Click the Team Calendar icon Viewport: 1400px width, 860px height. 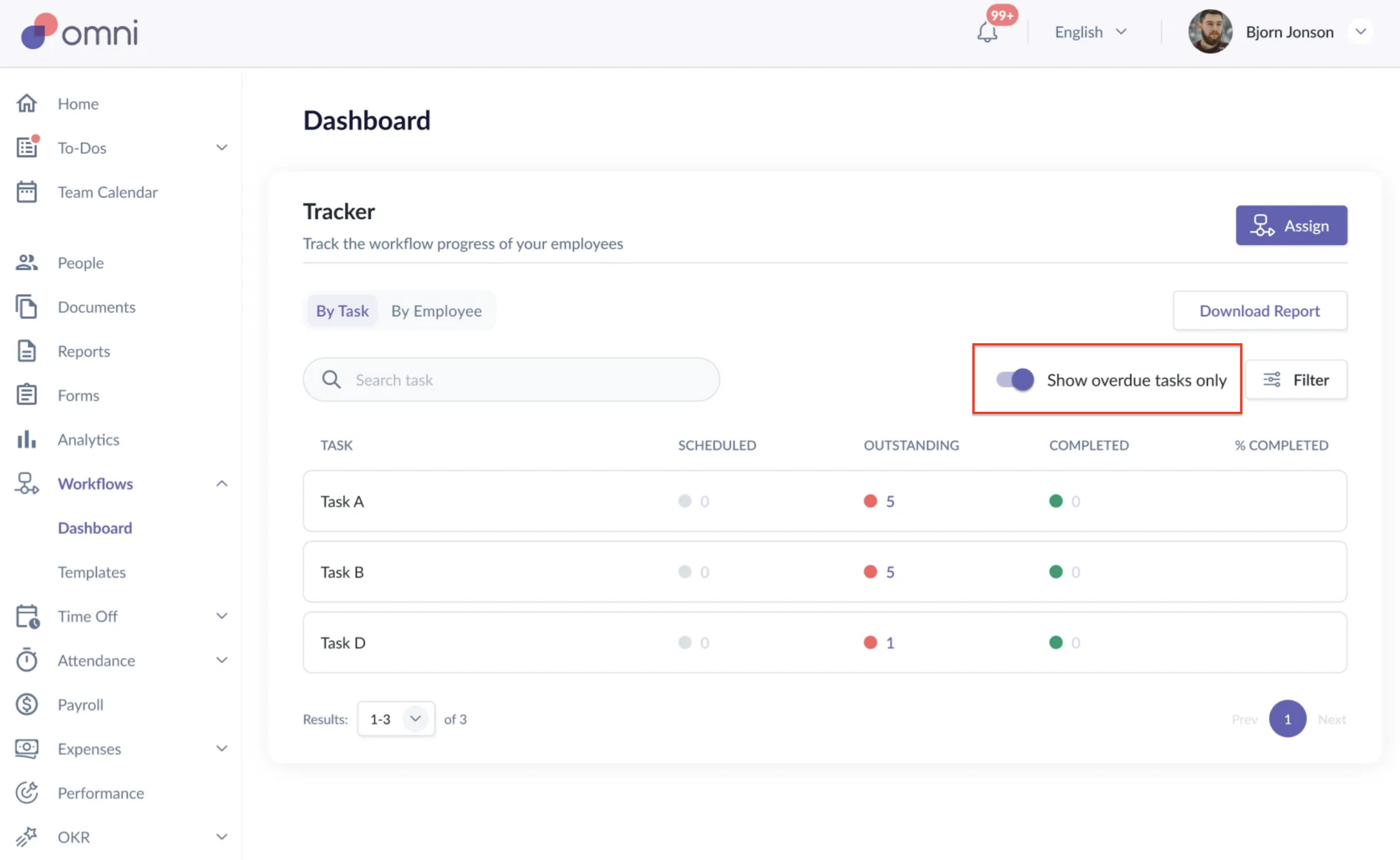click(26, 192)
